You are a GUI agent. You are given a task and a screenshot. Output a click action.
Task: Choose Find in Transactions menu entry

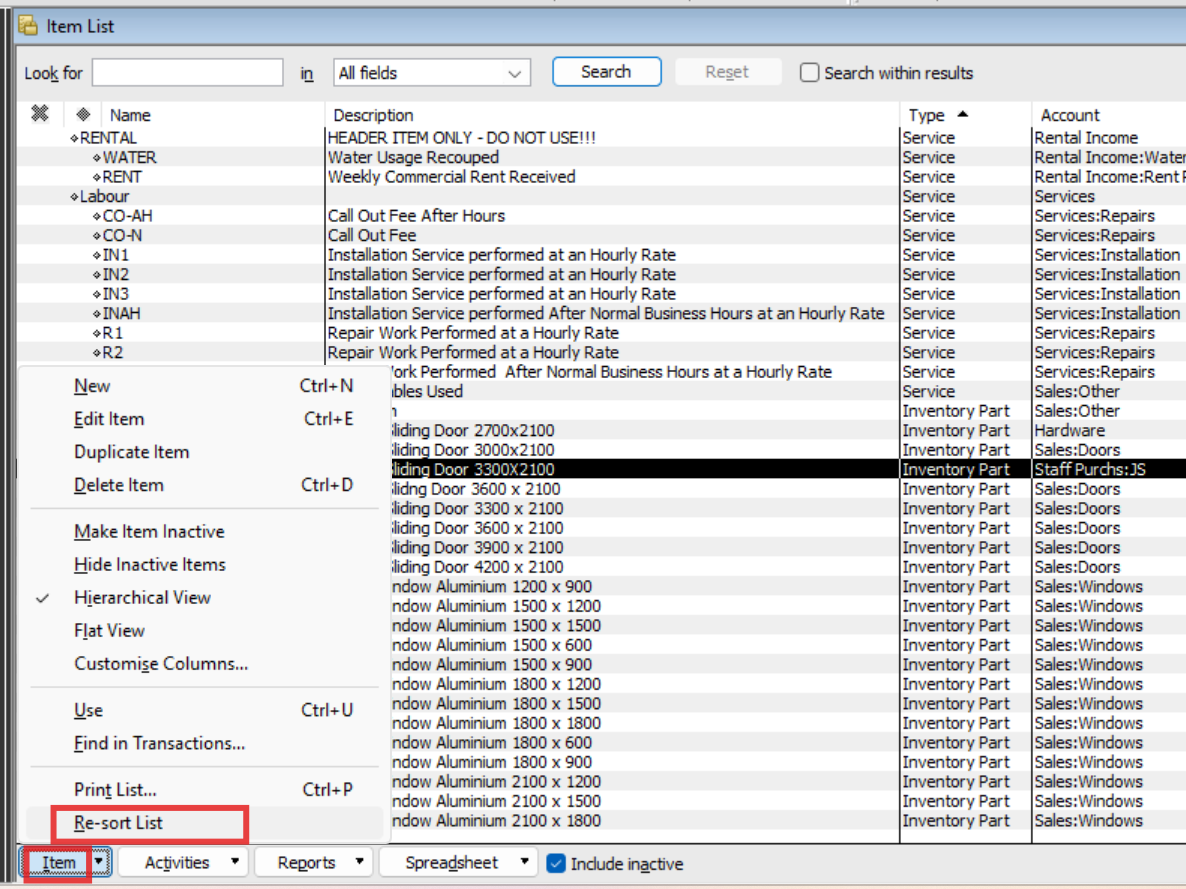204,744
